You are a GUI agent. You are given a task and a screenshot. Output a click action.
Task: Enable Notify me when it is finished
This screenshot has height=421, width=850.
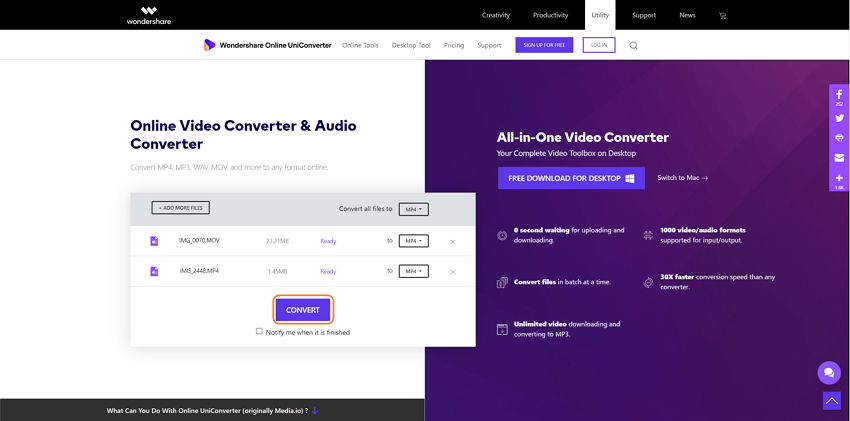[259, 332]
